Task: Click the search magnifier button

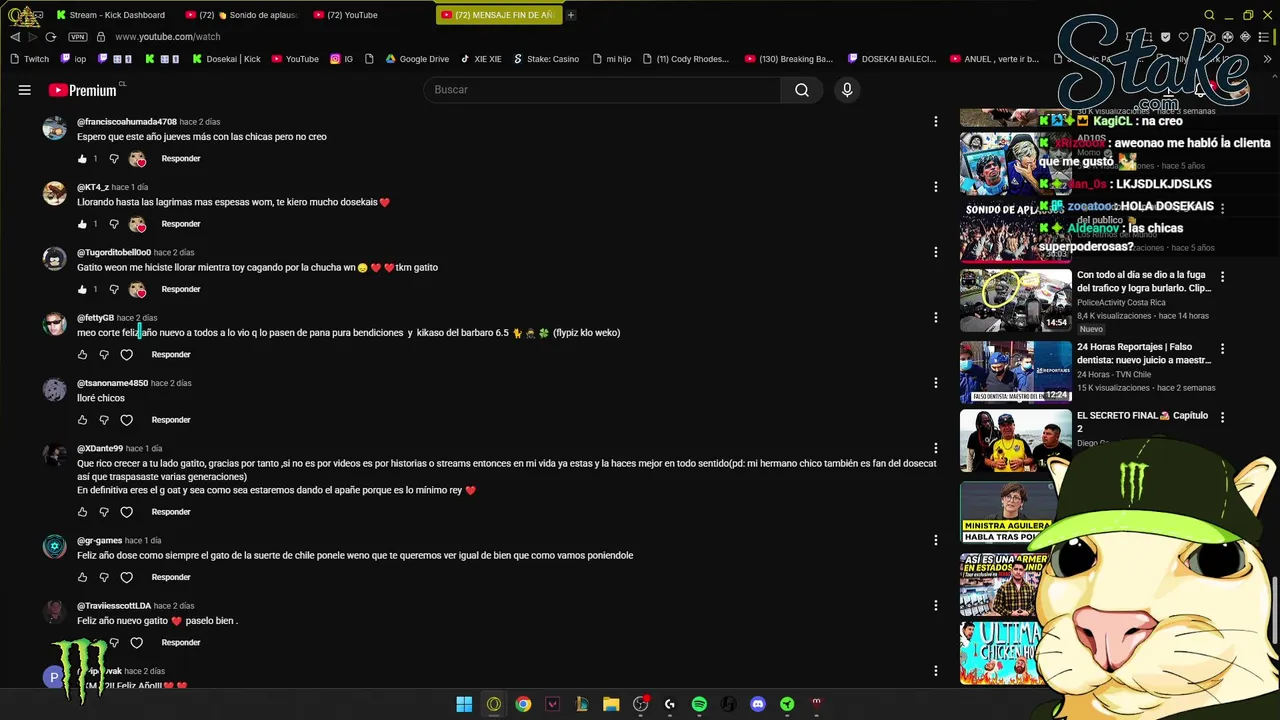Action: pyautogui.click(x=802, y=90)
